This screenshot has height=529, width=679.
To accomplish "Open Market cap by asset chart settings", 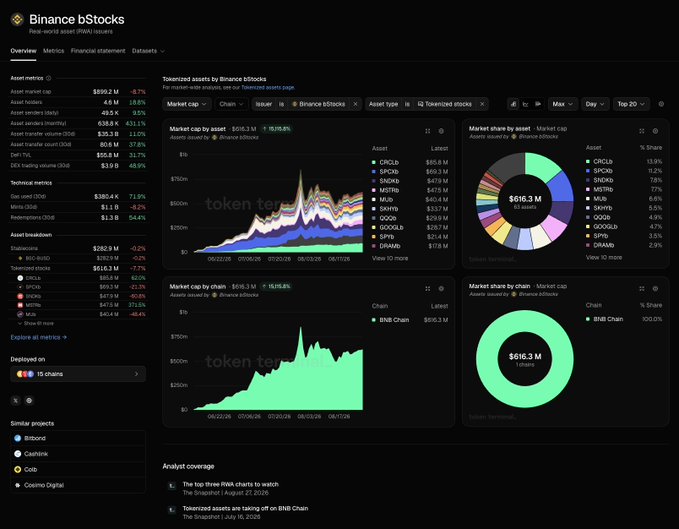I will [x=441, y=131].
